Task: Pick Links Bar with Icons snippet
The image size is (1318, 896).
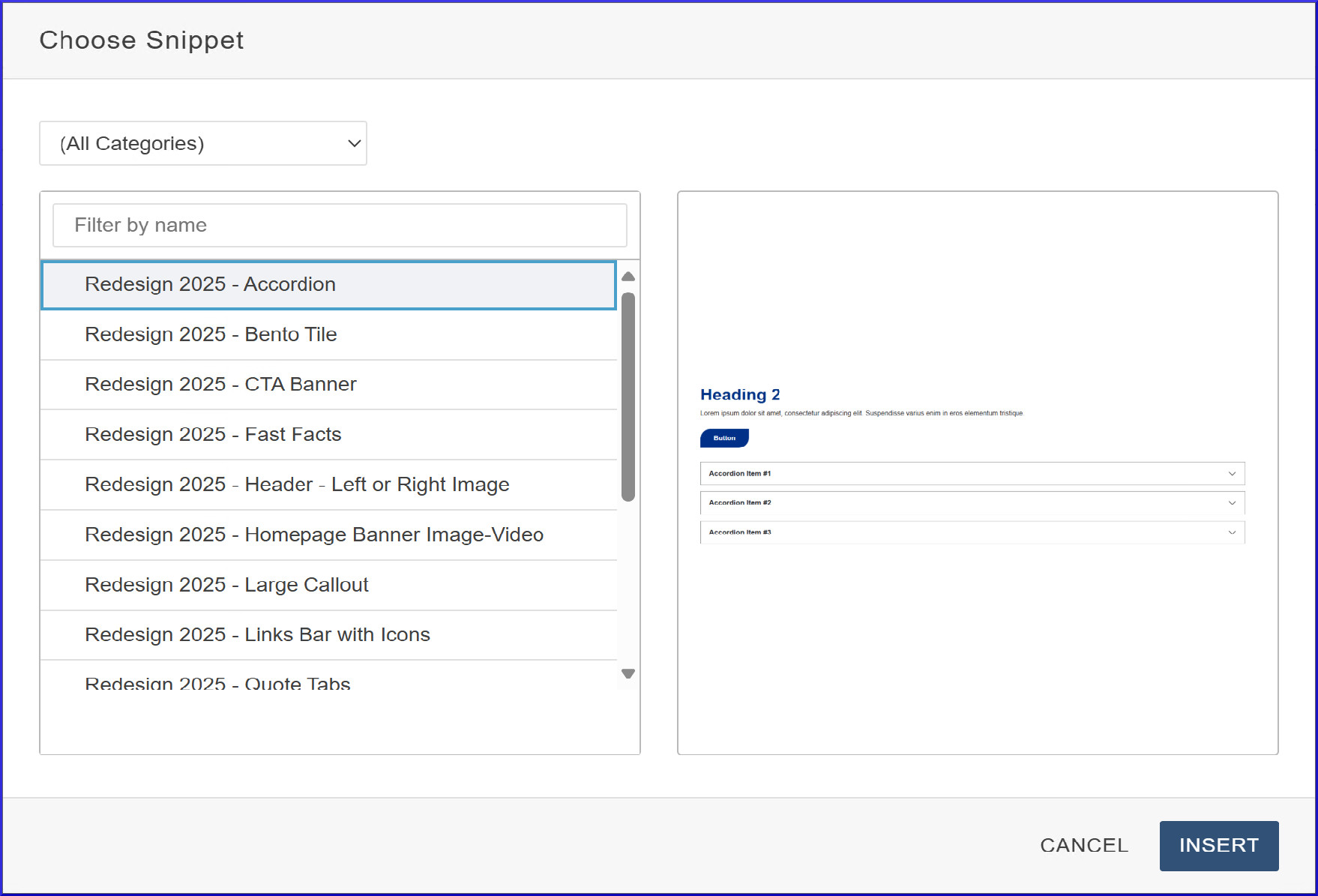Action: click(x=328, y=635)
